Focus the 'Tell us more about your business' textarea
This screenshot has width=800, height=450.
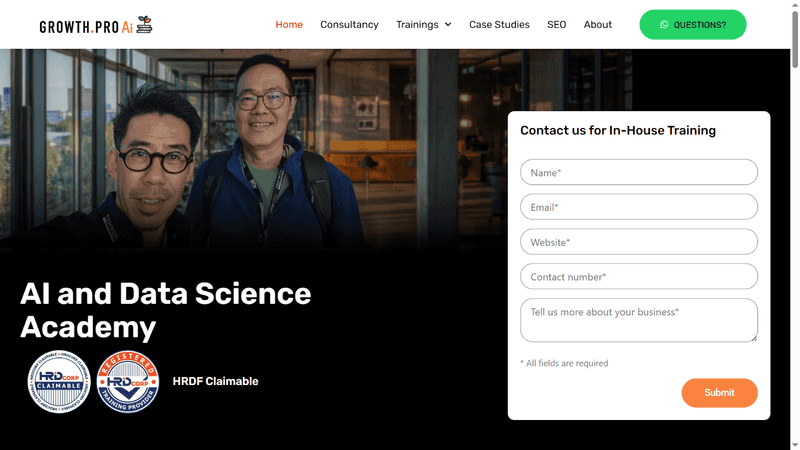pyautogui.click(x=636, y=319)
